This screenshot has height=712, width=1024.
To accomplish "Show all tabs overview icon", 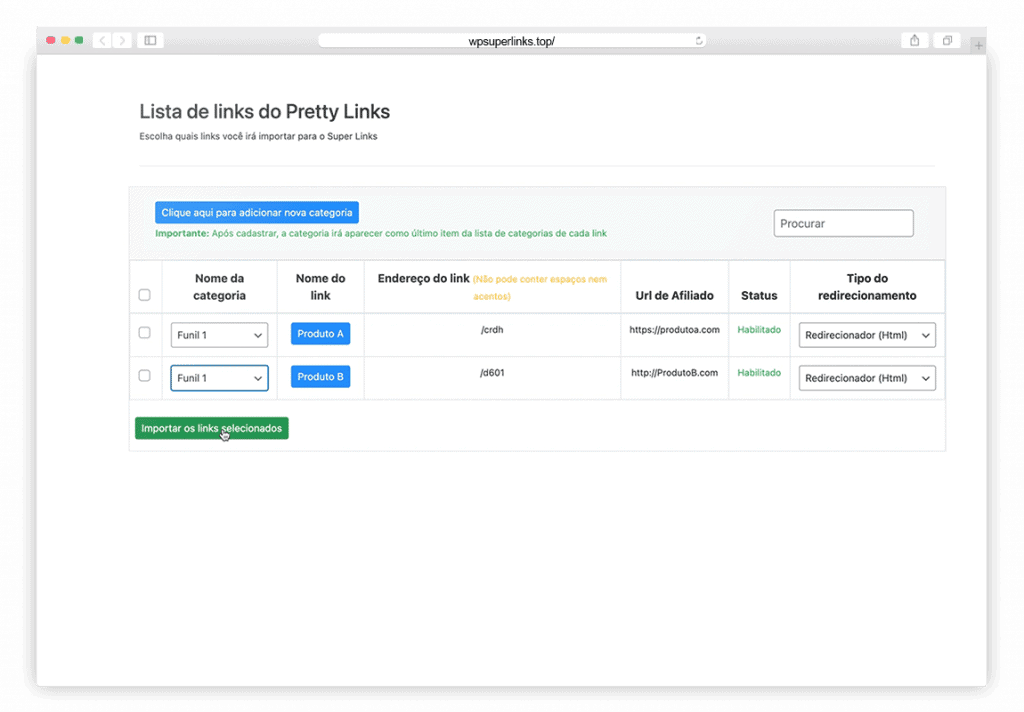I will (946, 41).
